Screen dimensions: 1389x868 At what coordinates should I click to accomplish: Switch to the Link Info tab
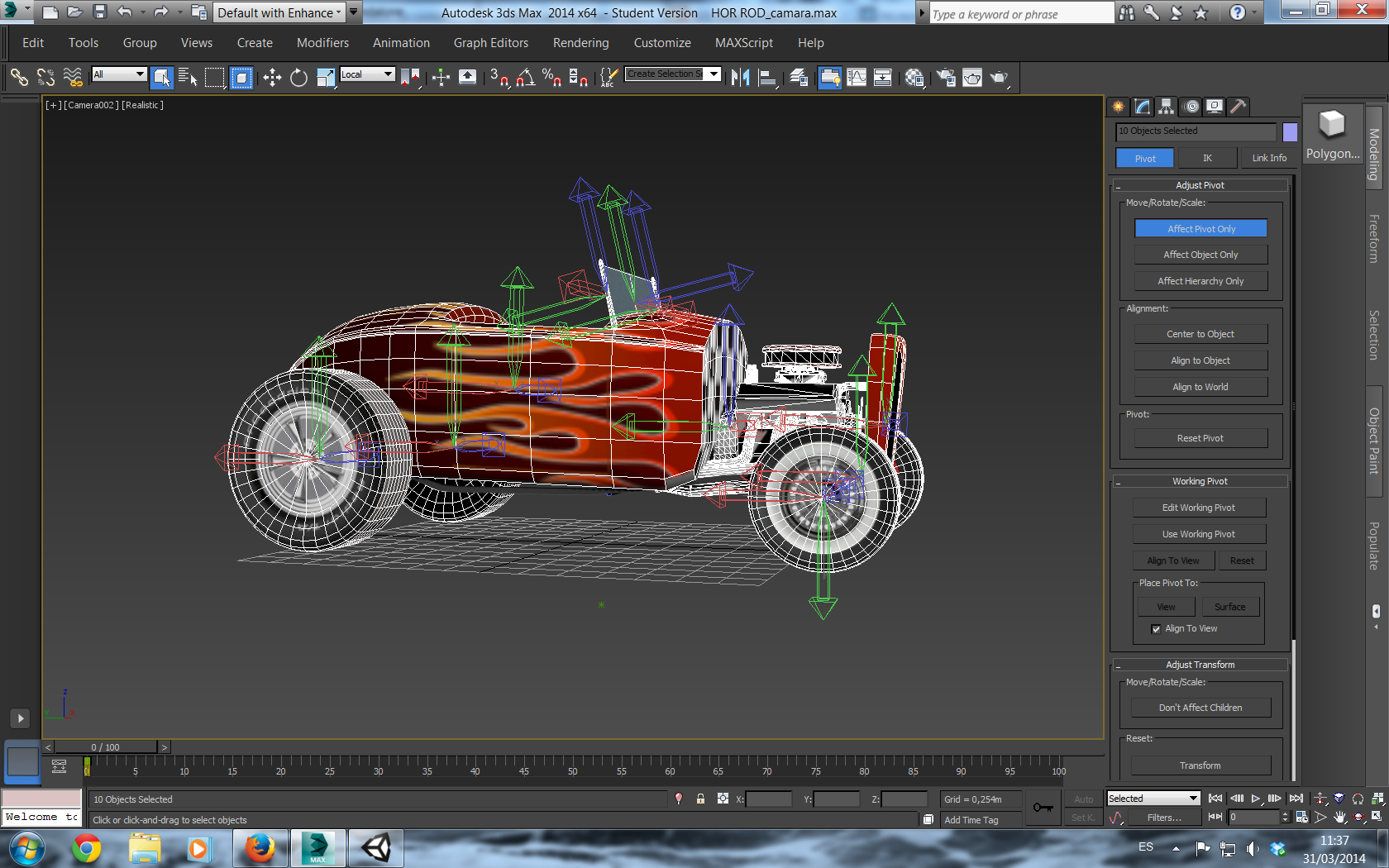coord(1269,158)
